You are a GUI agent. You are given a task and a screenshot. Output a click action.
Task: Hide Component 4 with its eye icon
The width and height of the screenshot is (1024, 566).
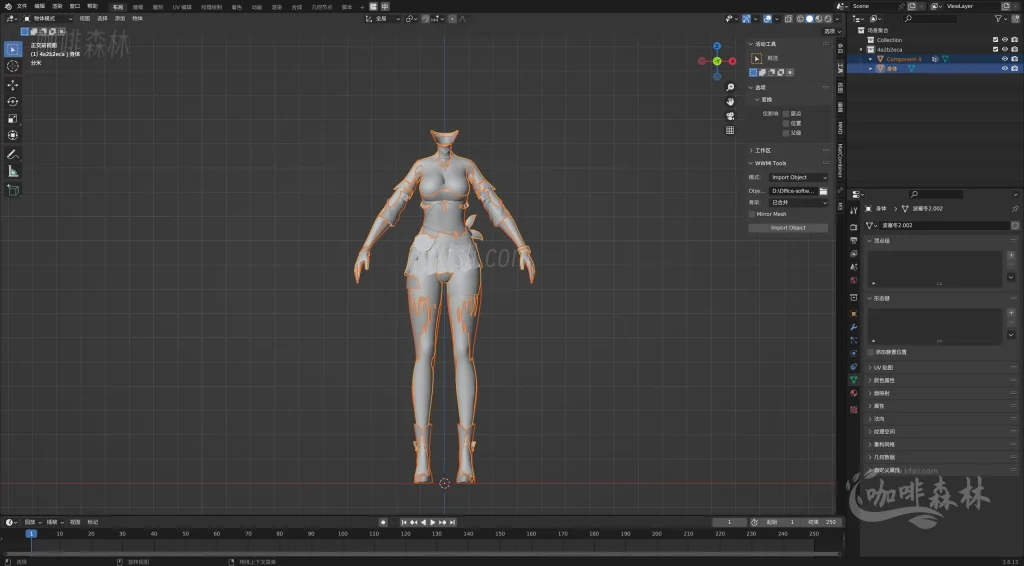(1005, 59)
